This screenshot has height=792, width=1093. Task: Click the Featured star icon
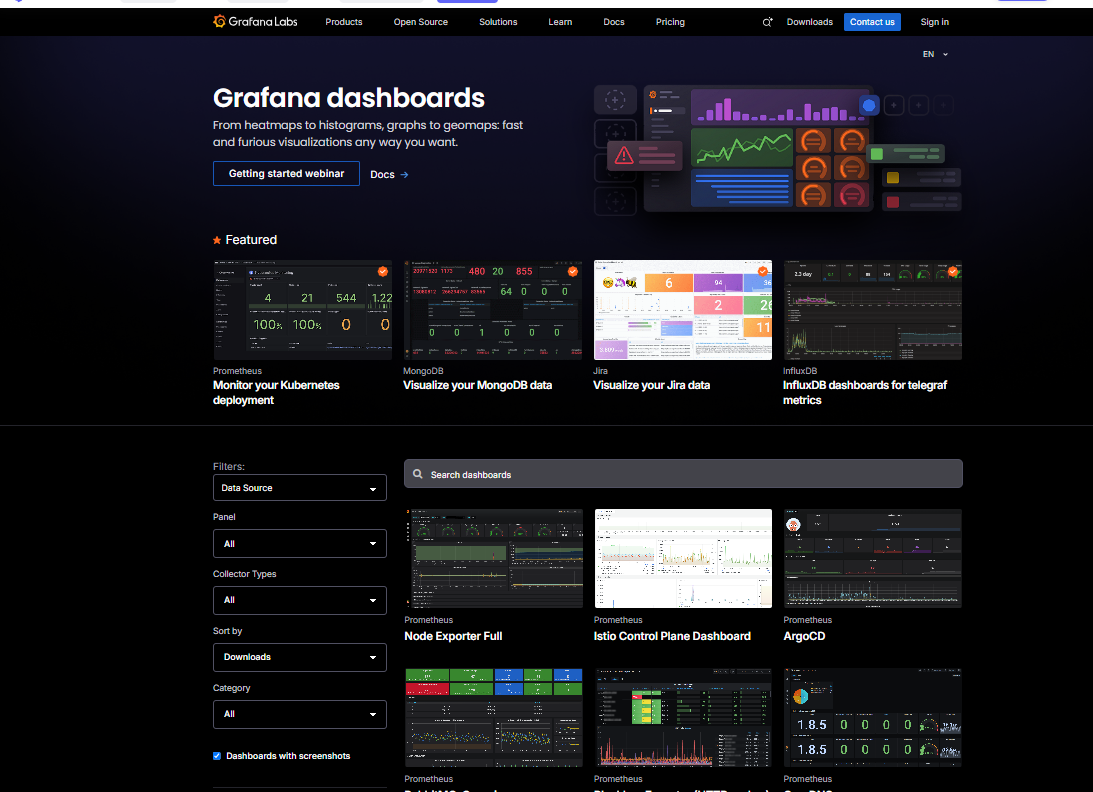point(217,240)
